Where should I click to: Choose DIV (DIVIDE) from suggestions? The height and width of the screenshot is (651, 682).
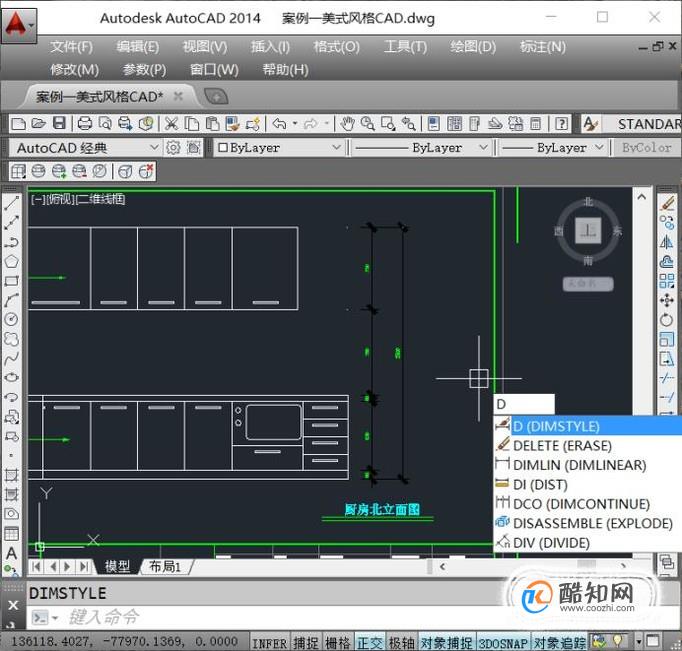coord(588,543)
